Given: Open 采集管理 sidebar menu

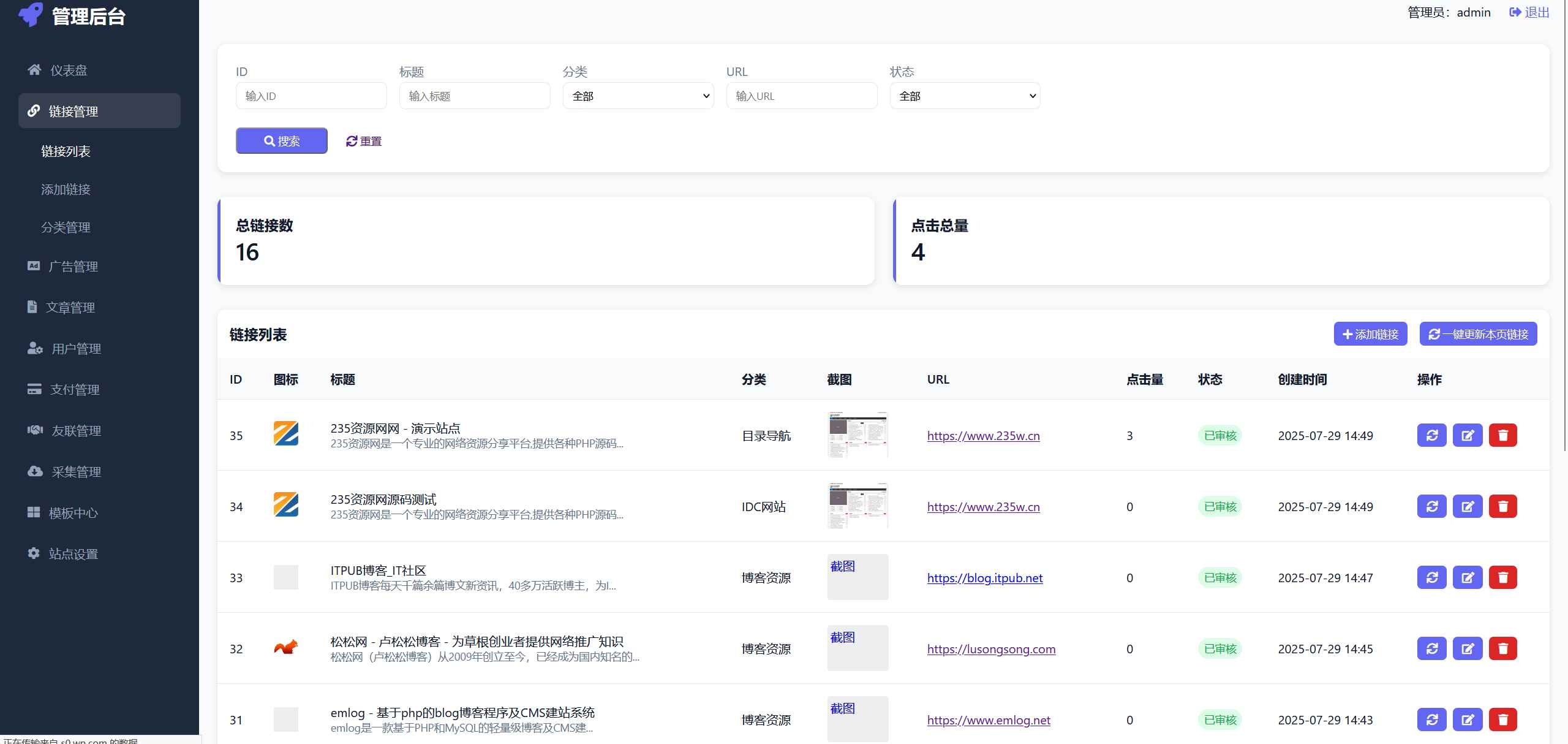Looking at the screenshot, I should [x=76, y=472].
